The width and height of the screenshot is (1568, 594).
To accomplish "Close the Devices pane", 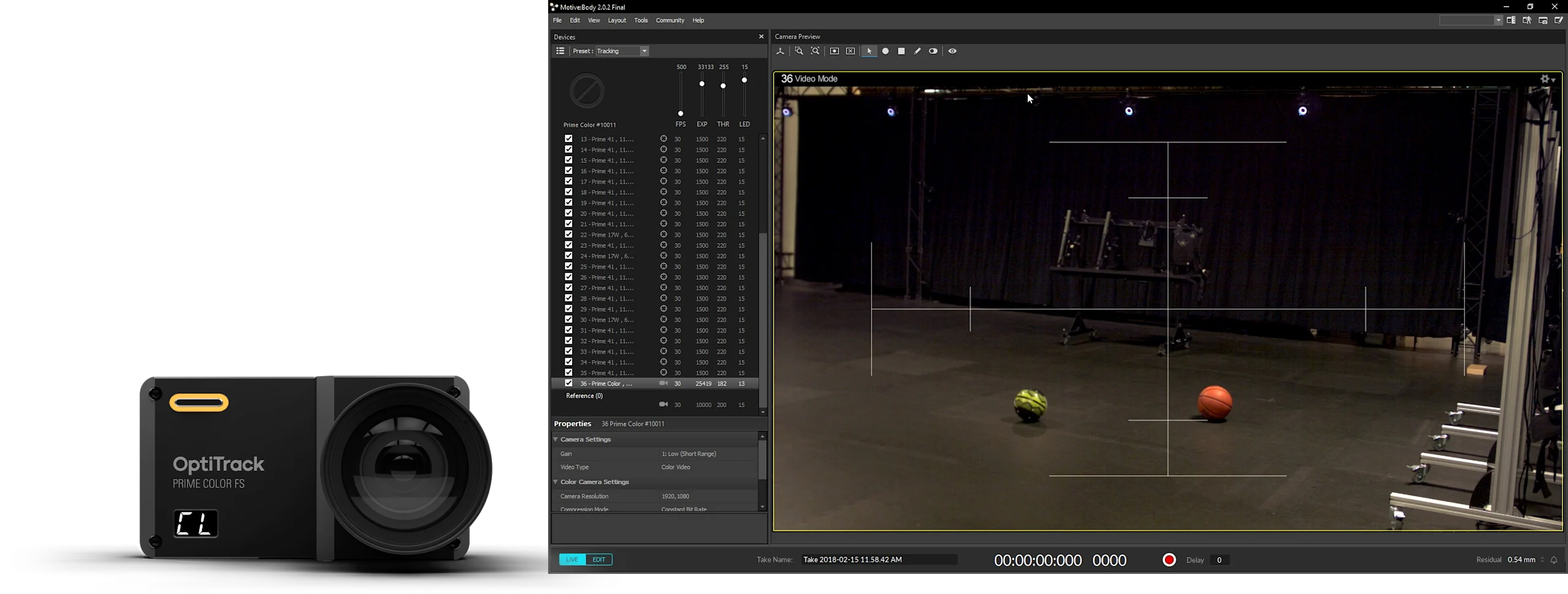I will 761,37.
